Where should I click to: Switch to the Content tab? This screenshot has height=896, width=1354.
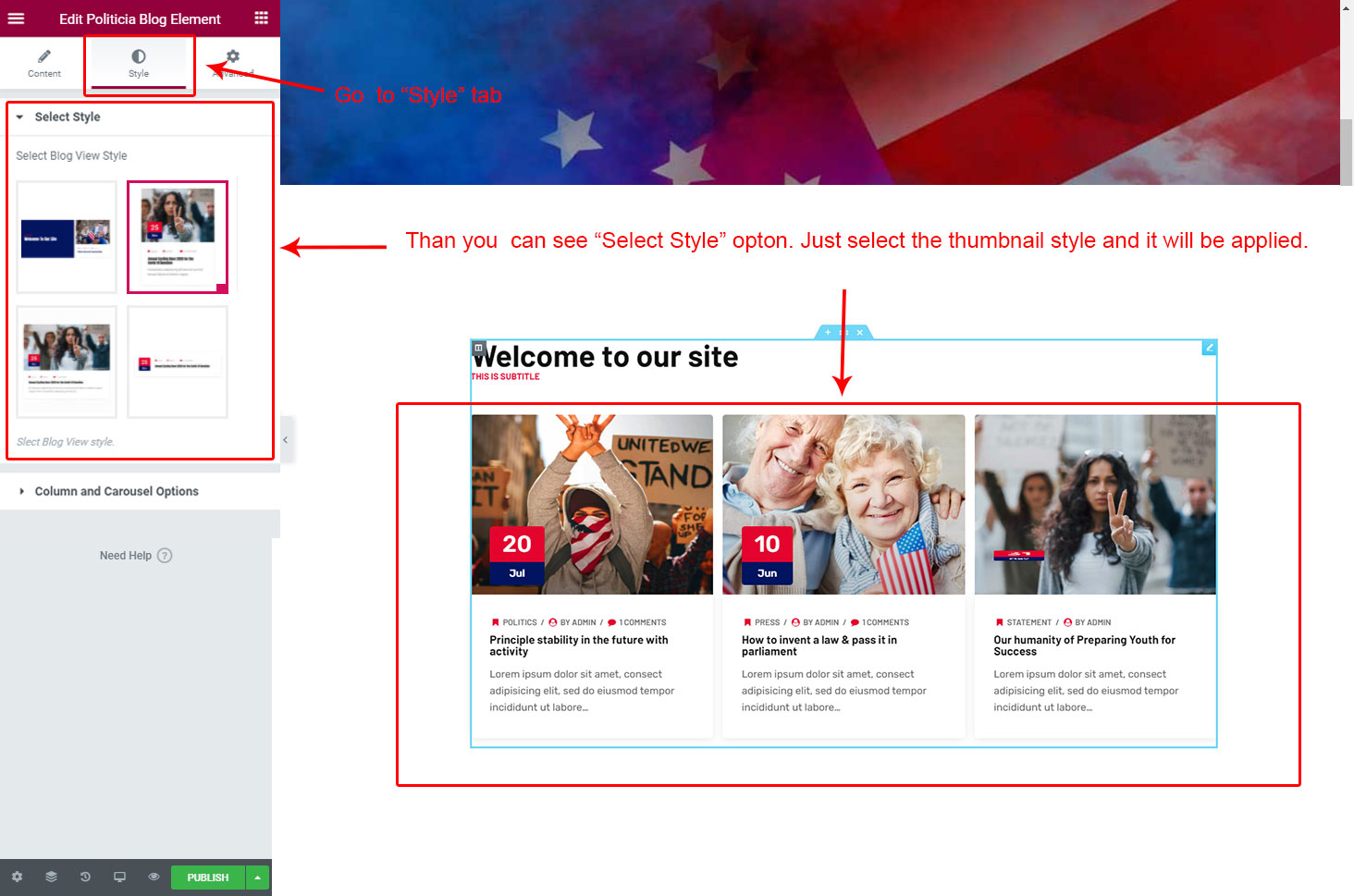[x=44, y=63]
